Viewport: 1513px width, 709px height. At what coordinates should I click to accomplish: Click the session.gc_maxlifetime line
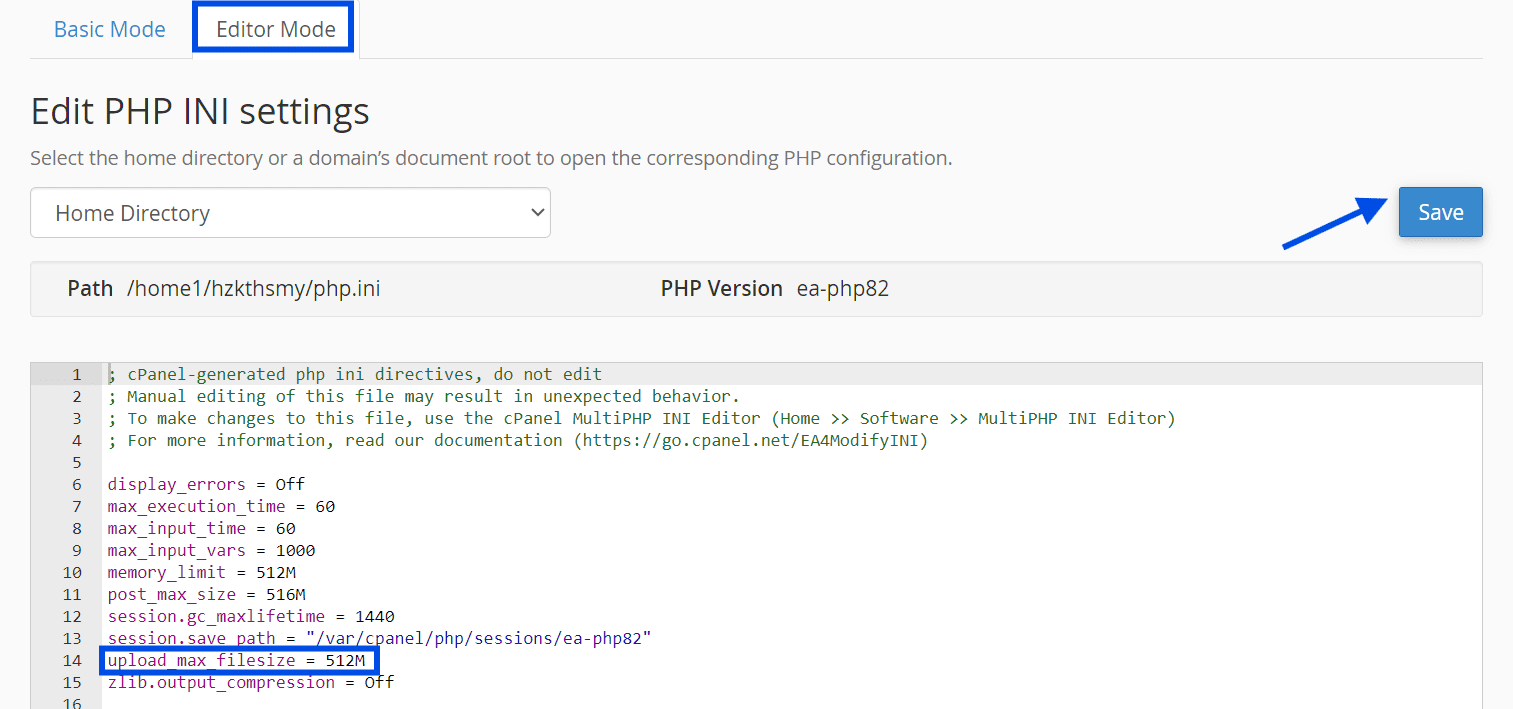coord(250,616)
